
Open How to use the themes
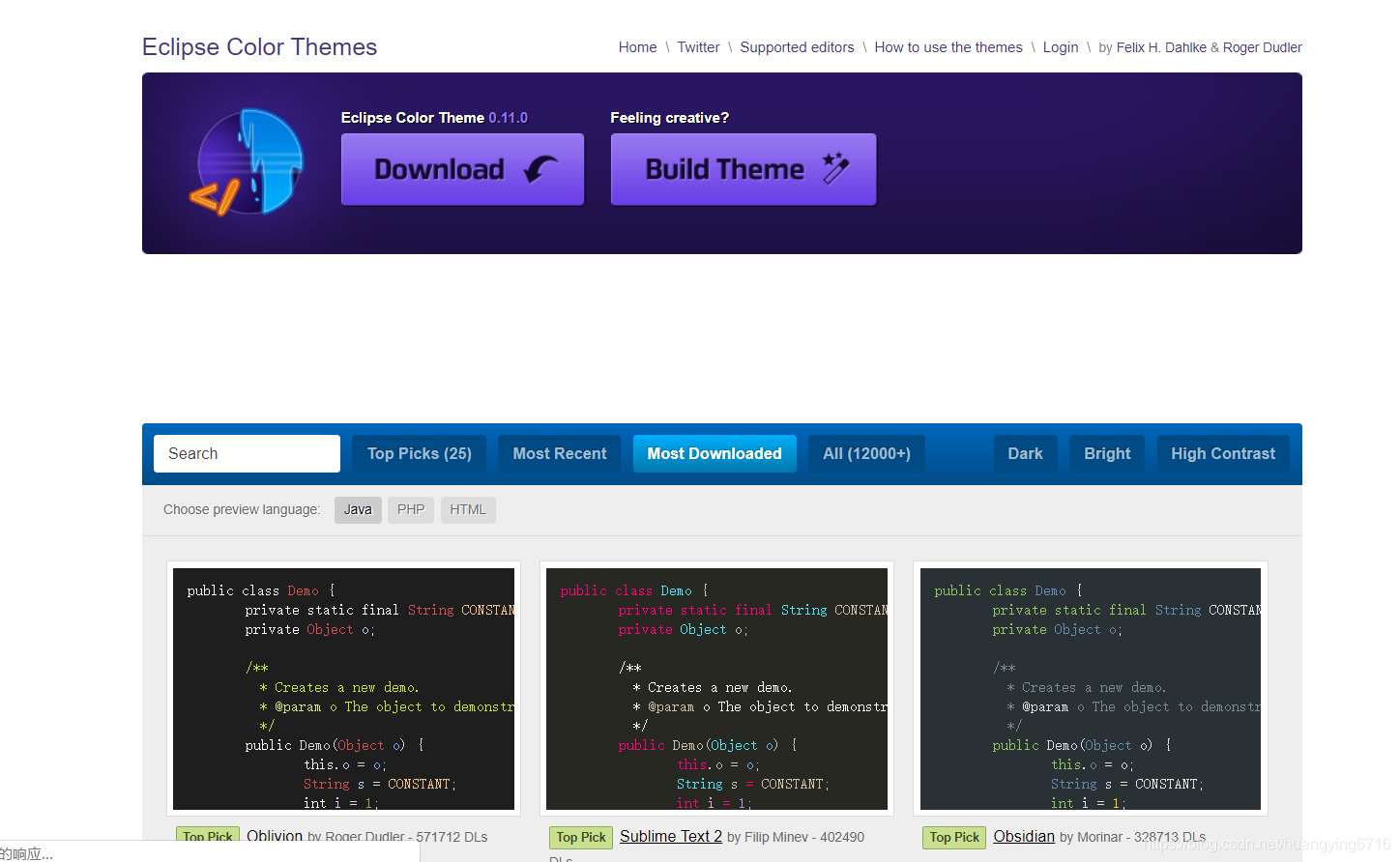[x=948, y=47]
